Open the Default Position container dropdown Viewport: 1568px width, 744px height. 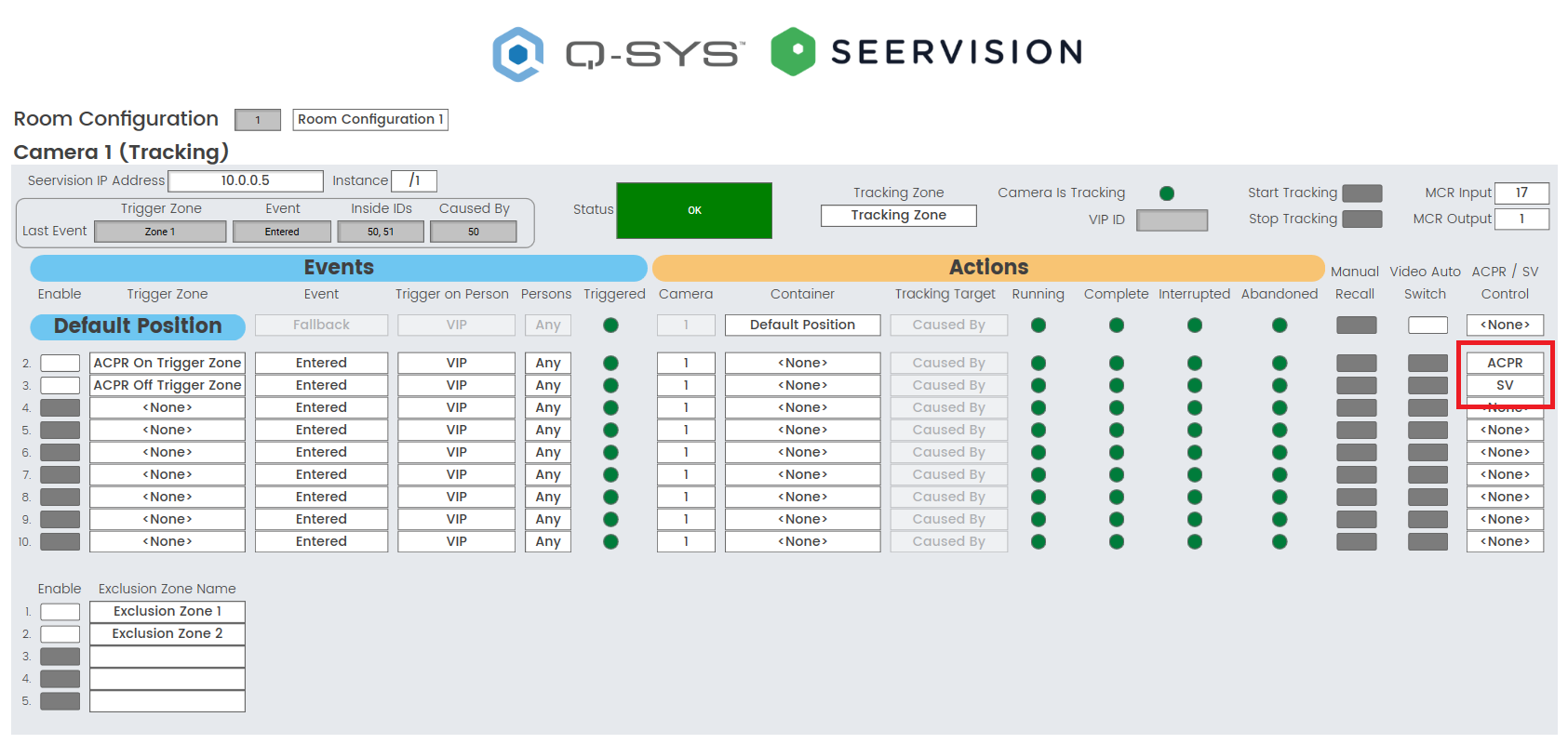pyautogui.click(x=802, y=325)
